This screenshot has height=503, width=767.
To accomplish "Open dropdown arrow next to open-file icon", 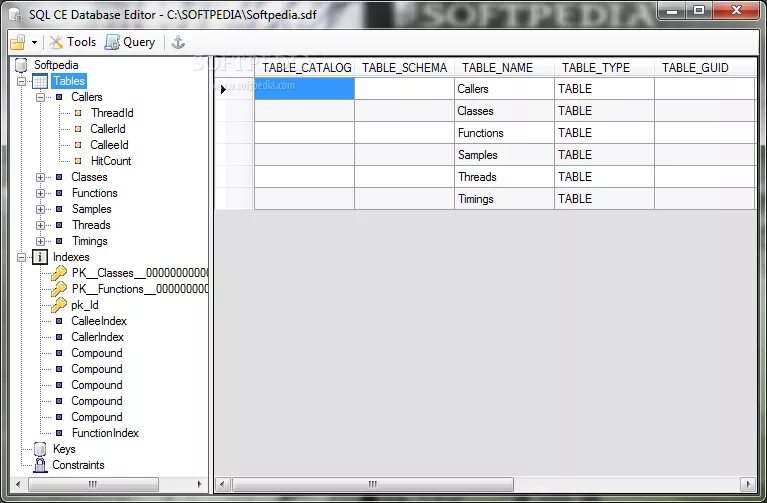I will coord(34,43).
